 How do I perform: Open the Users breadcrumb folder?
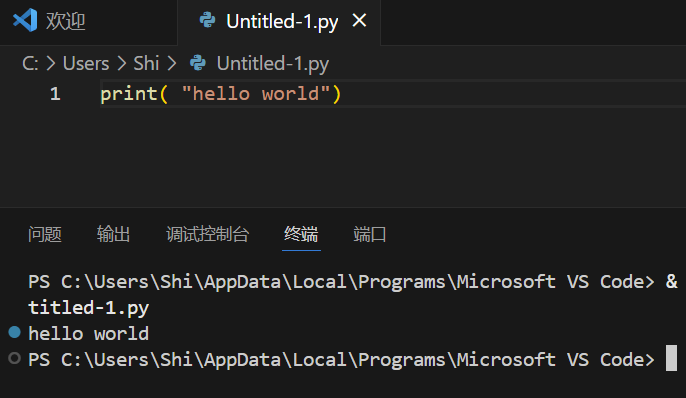86,63
